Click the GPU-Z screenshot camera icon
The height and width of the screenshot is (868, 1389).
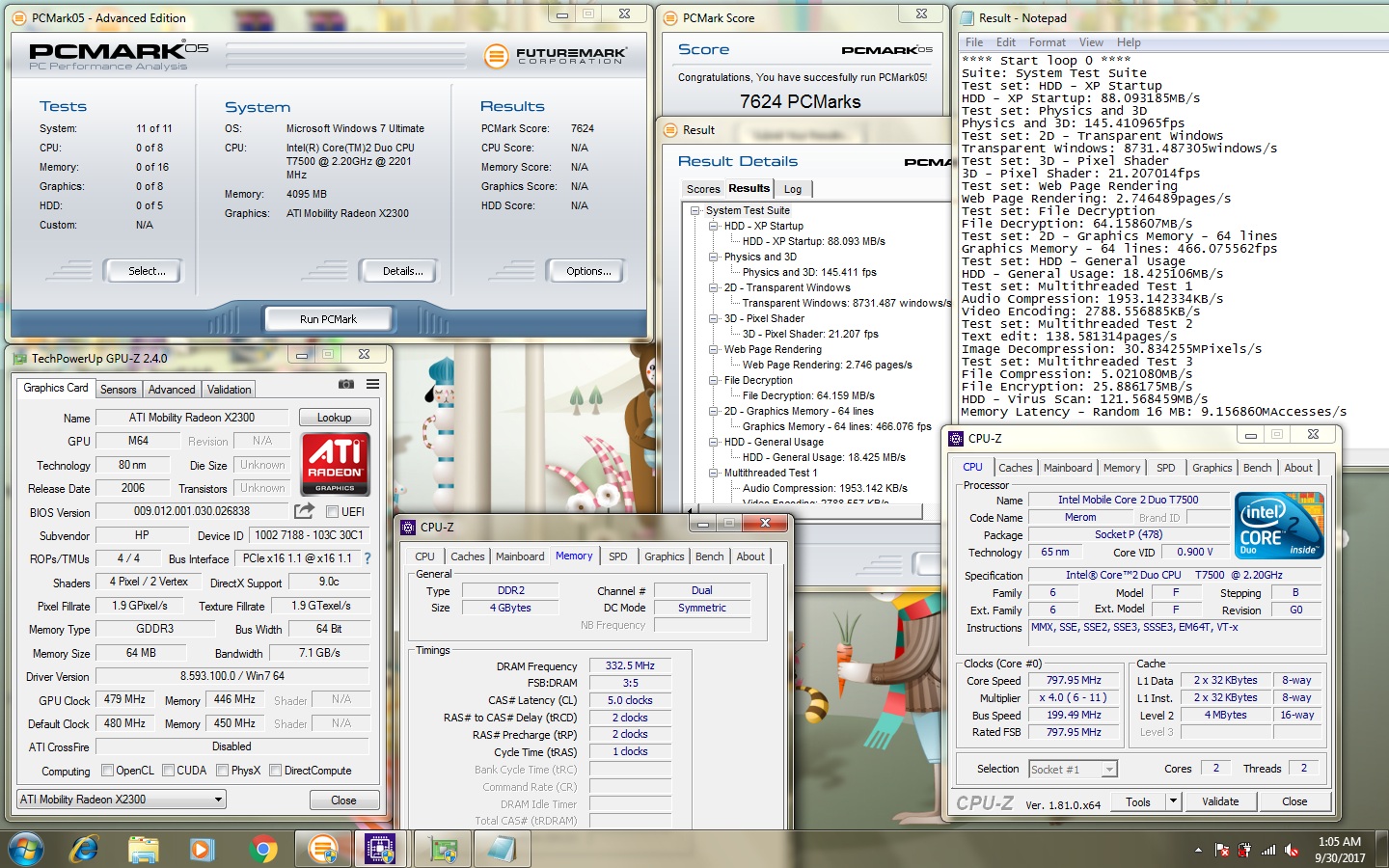point(346,384)
